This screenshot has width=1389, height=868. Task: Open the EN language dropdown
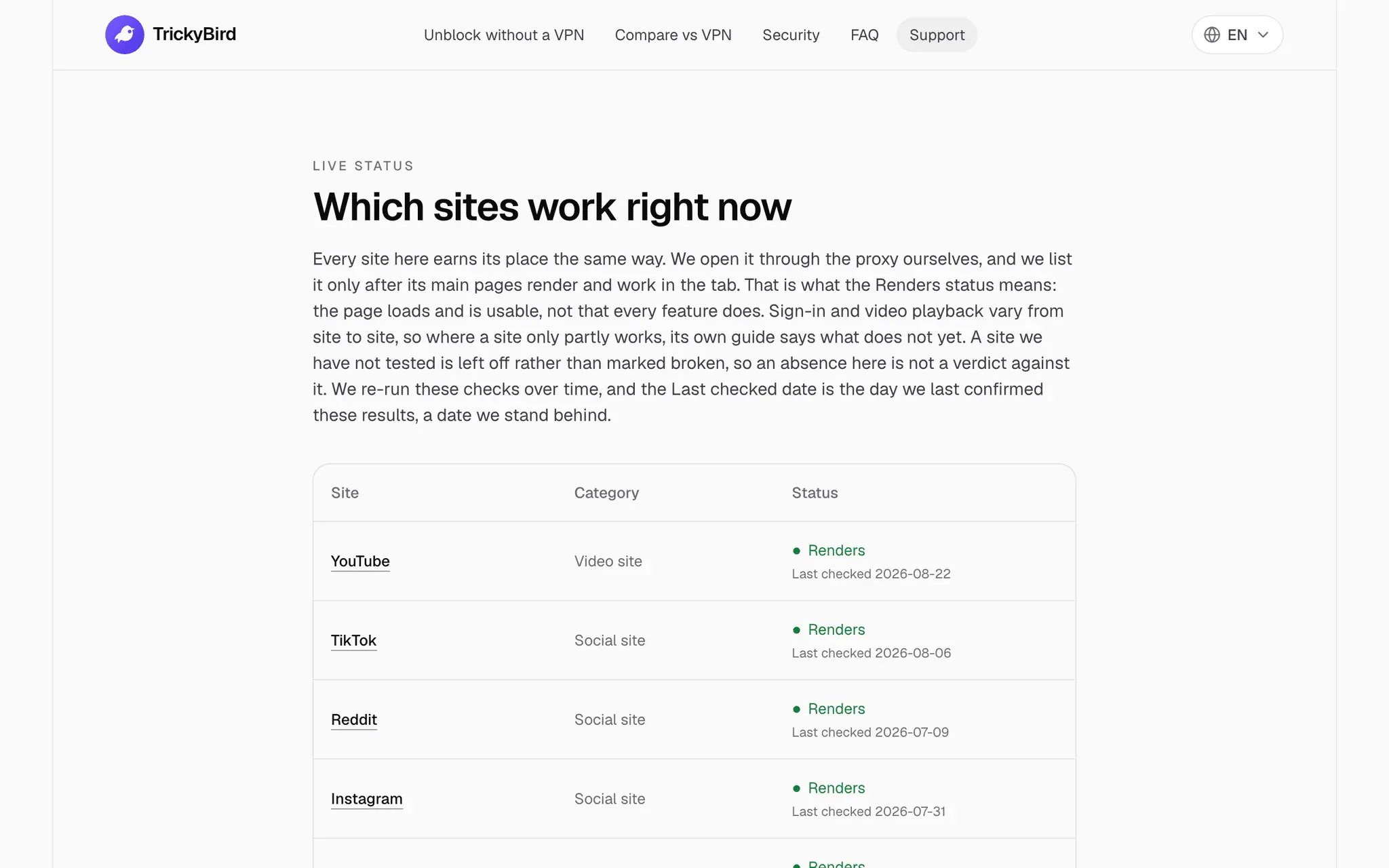click(1237, 35)
